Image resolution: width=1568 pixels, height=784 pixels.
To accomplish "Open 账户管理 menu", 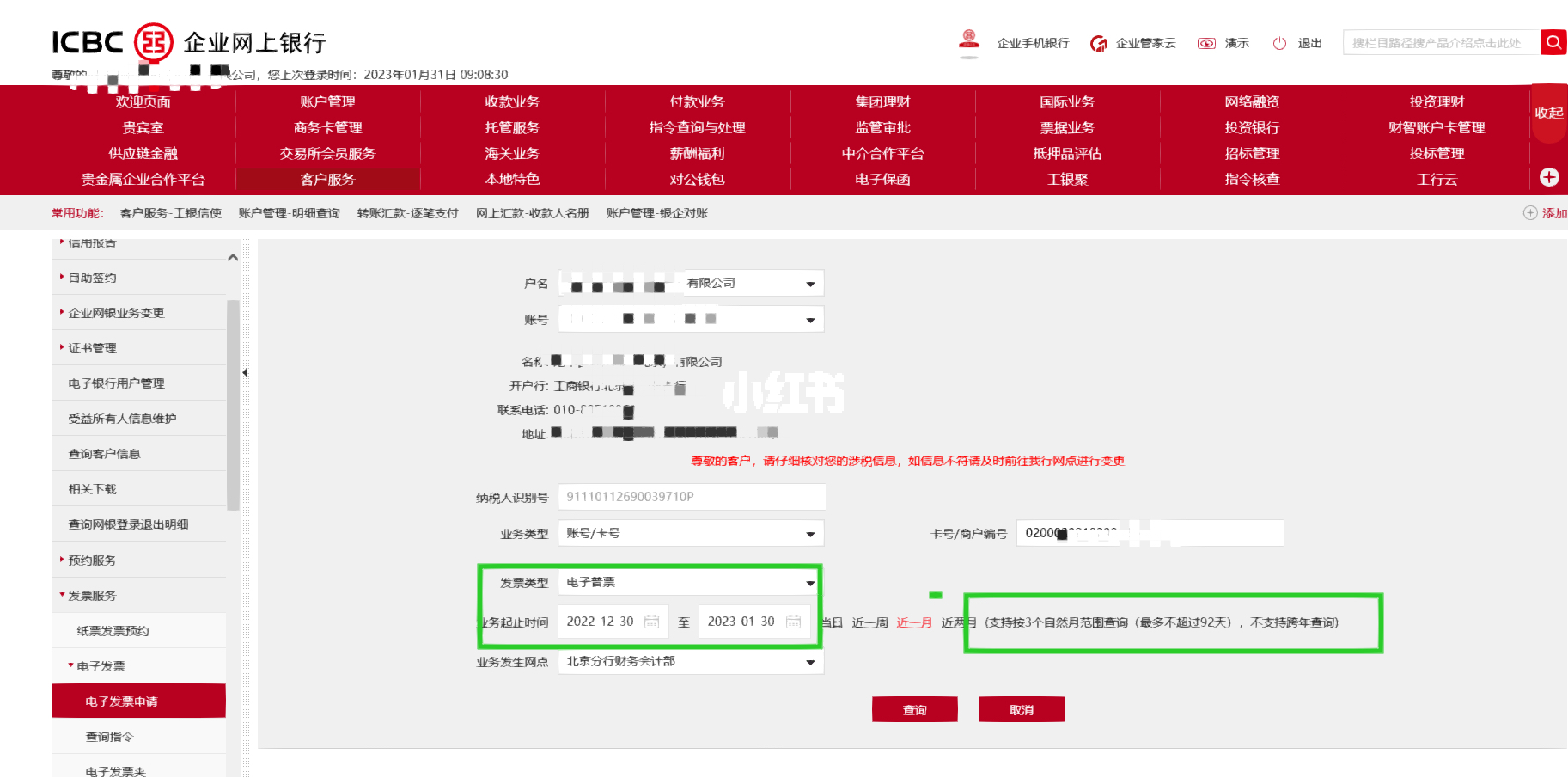I will [x=327, y=101].
